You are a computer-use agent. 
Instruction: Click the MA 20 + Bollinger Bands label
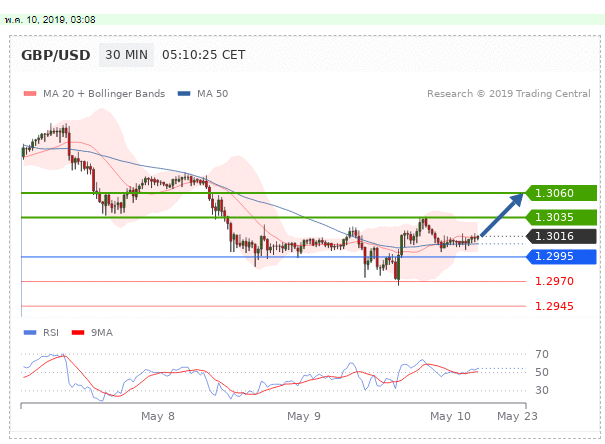tap(104, 93)
